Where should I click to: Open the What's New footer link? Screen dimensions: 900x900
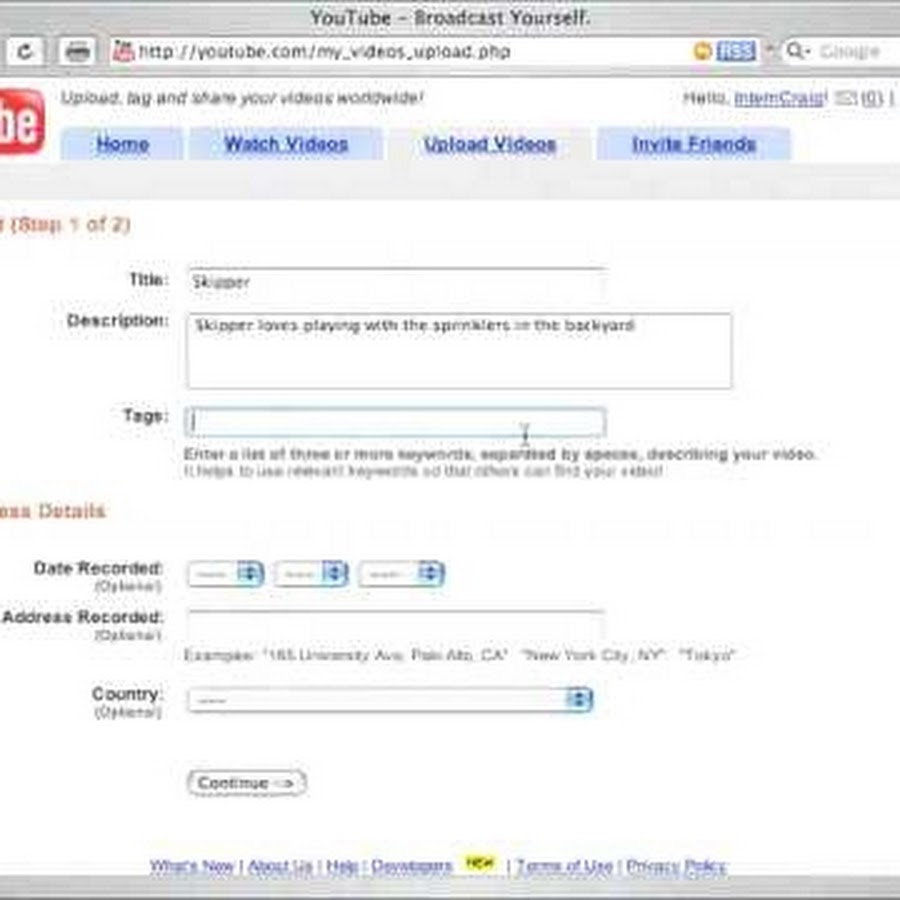pos(192,866)
